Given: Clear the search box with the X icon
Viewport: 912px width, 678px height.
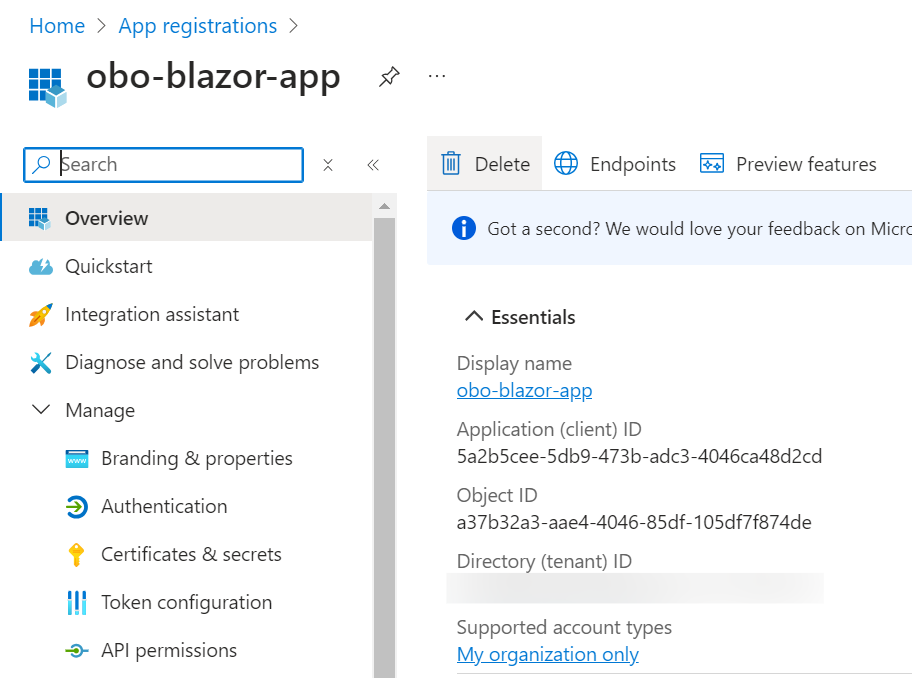Looking at the screenshot, I should pos(328,165).
